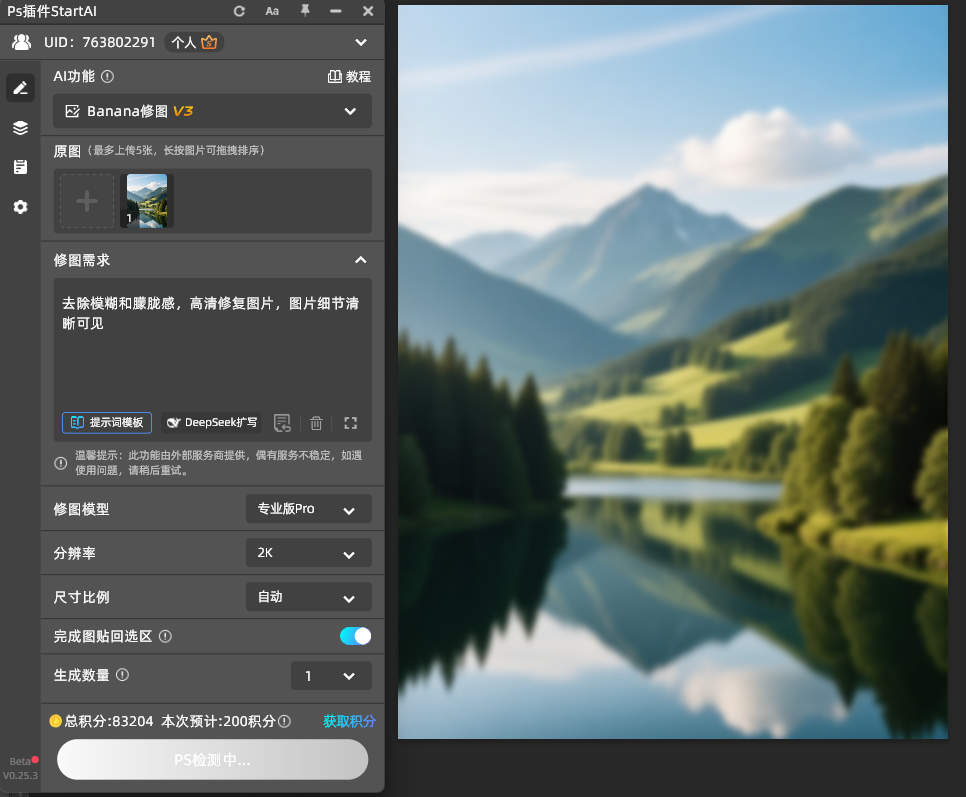Click the DeepSeek扩写 button
The image size is (966, 797).
point(211,423)
